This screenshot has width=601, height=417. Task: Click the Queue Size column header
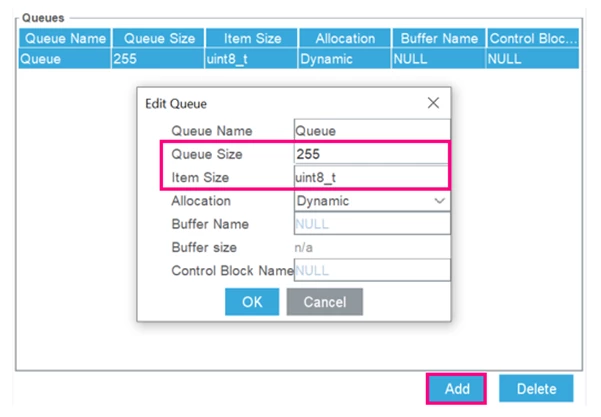158,38
